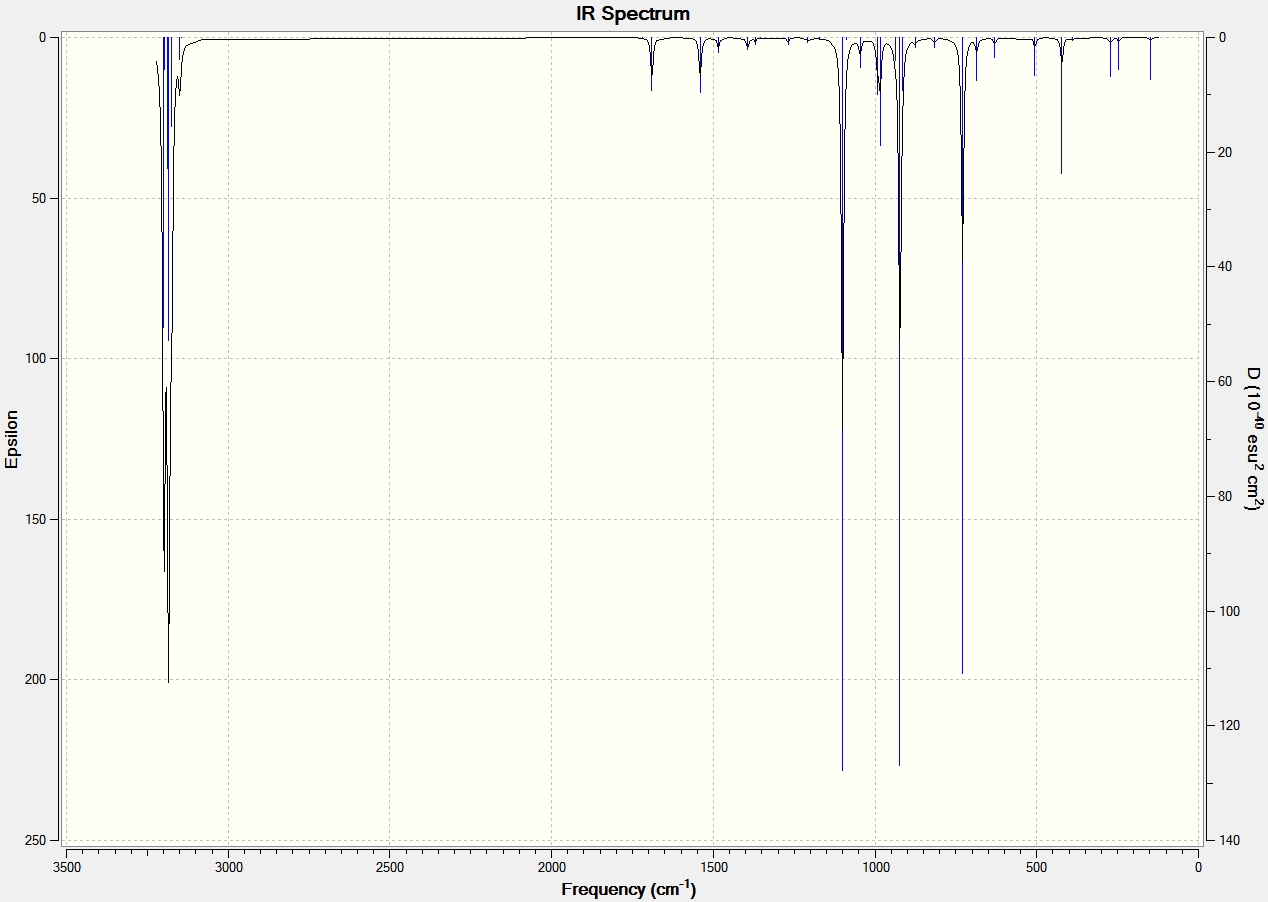Viewport: 1268px width, 902px height.
Task: Select the Epsilon axis label
Action: 12,439
